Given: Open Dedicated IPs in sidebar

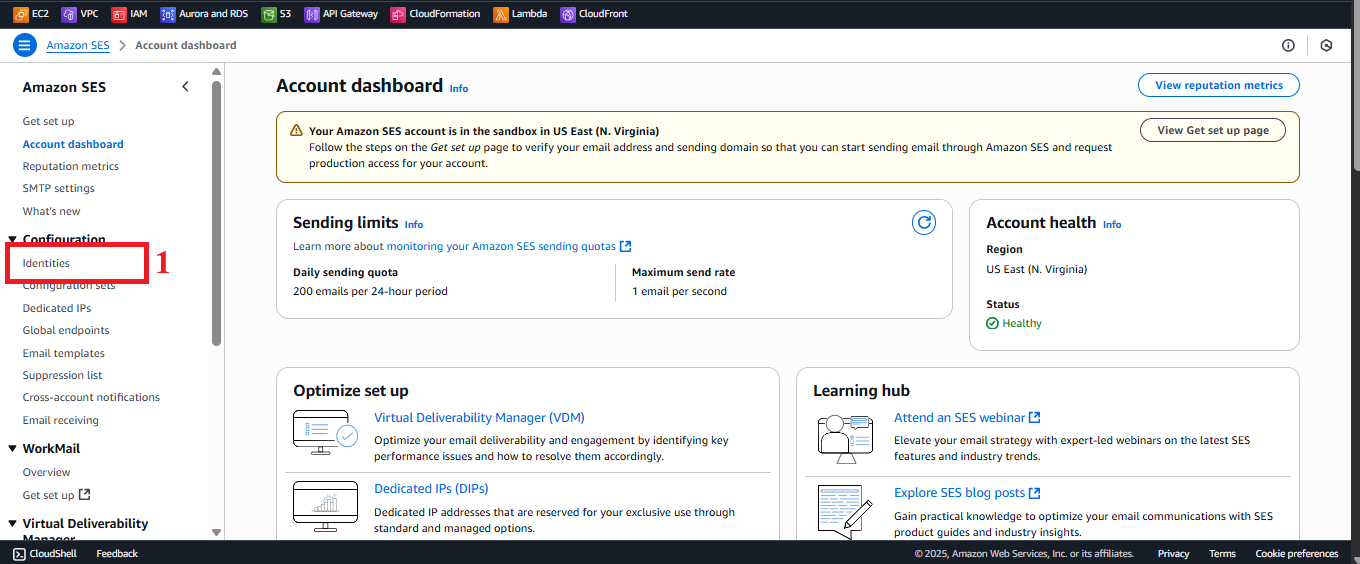Looking at the screenshot, I should [57, 308].
